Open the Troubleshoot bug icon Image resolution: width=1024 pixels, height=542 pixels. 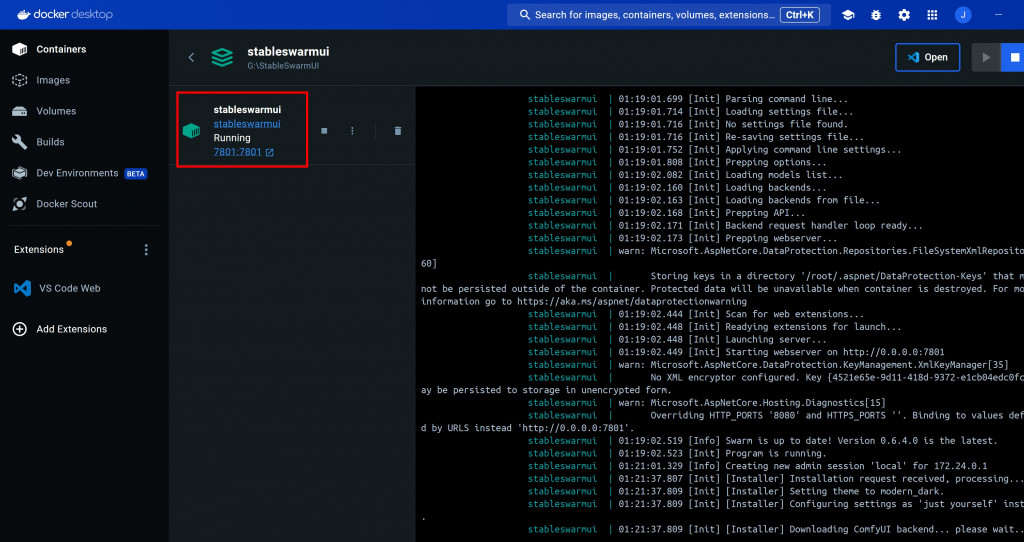pyautogui.click(x=876, y=14)
